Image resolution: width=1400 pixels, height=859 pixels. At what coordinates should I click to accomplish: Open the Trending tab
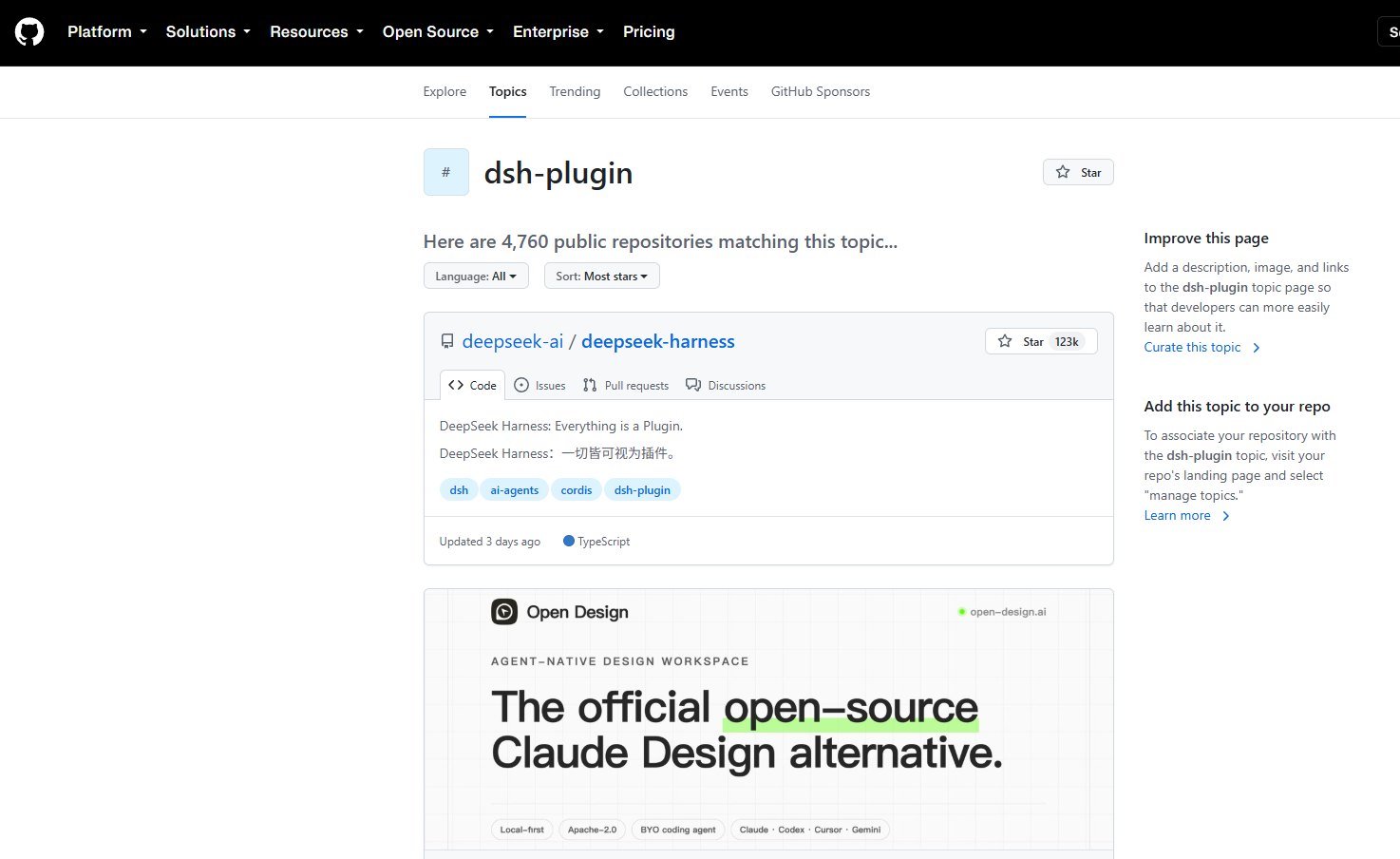[x=575, y=91]
